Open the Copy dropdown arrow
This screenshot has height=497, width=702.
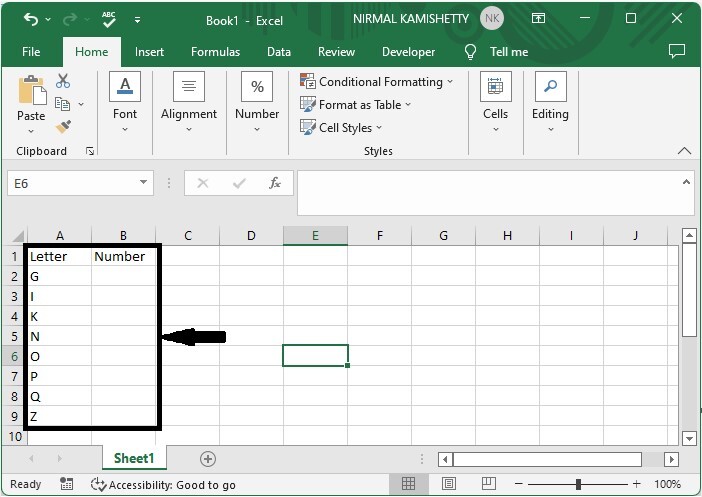[x=81, y=104]
